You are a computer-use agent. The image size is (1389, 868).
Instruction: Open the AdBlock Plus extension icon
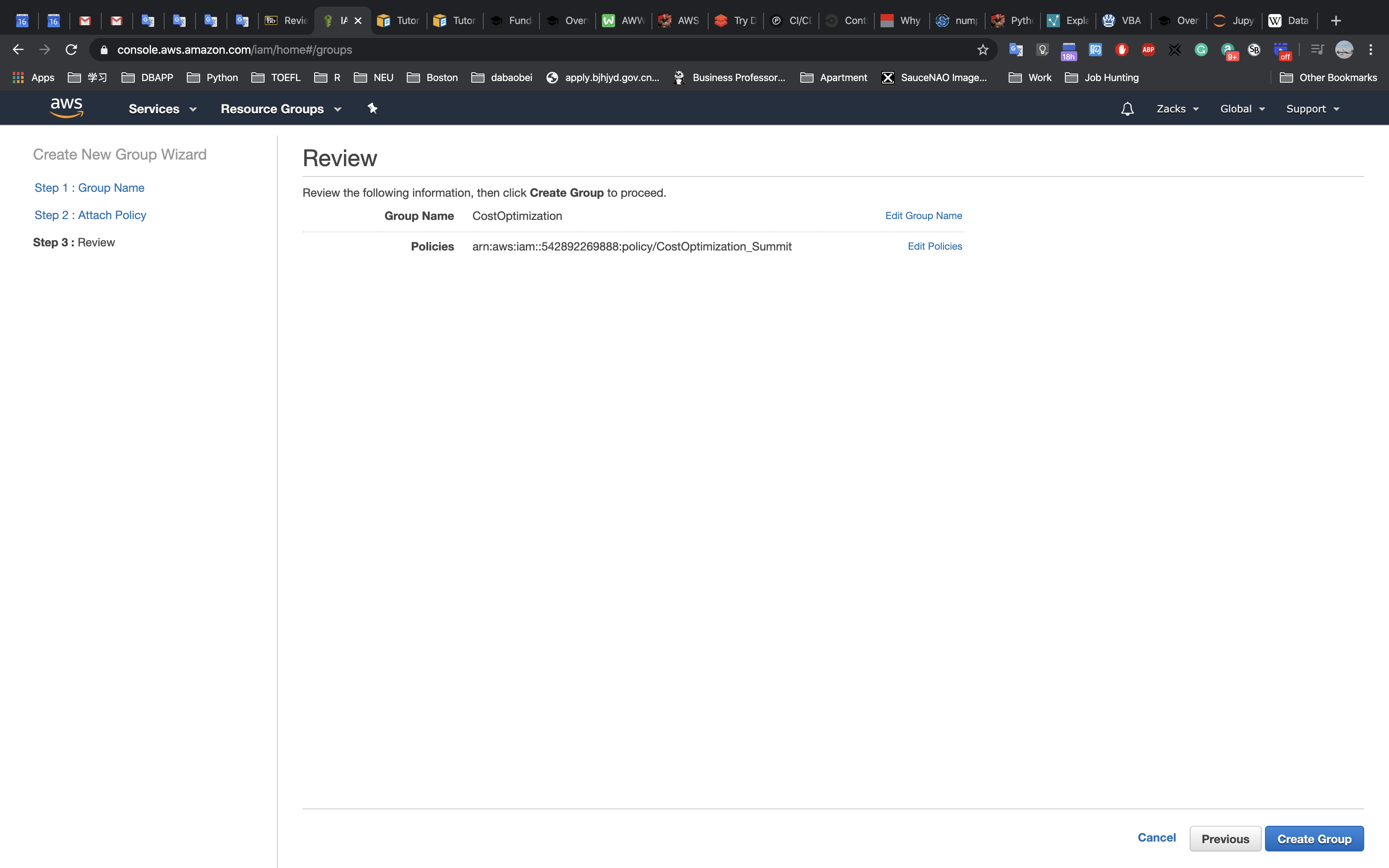coord(1148,50)
